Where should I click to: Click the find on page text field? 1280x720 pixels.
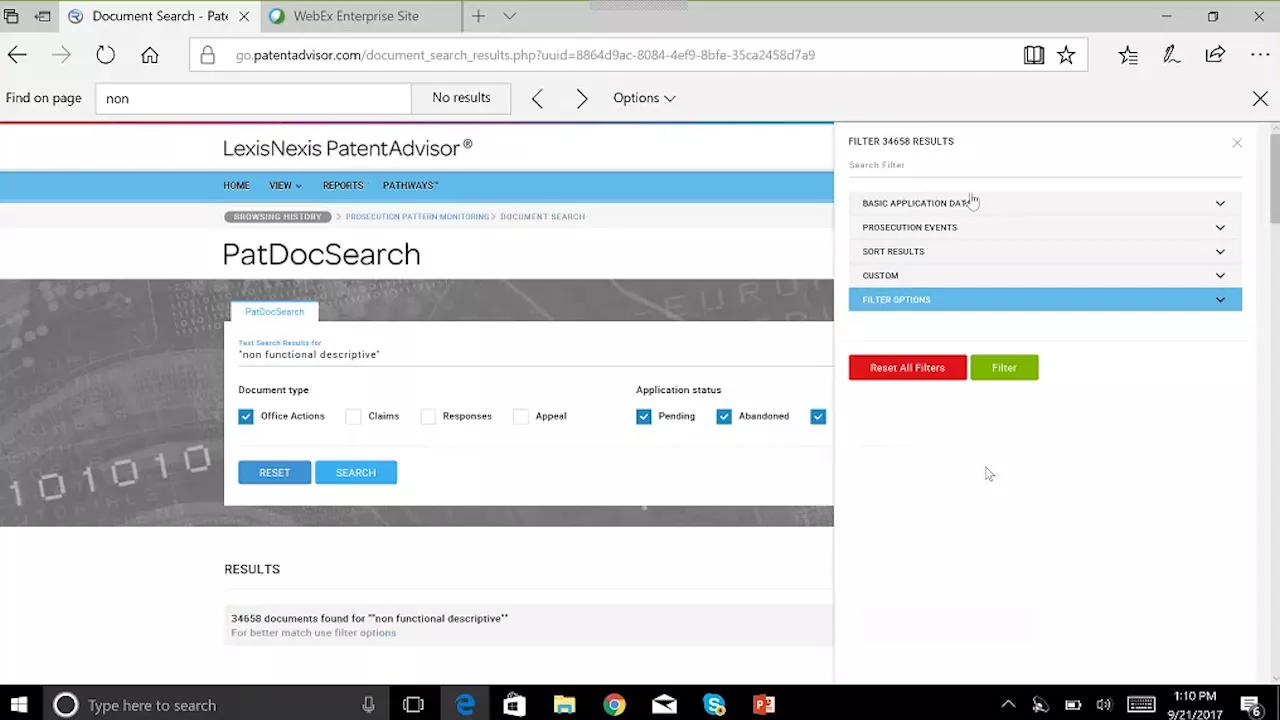point(253,98)
